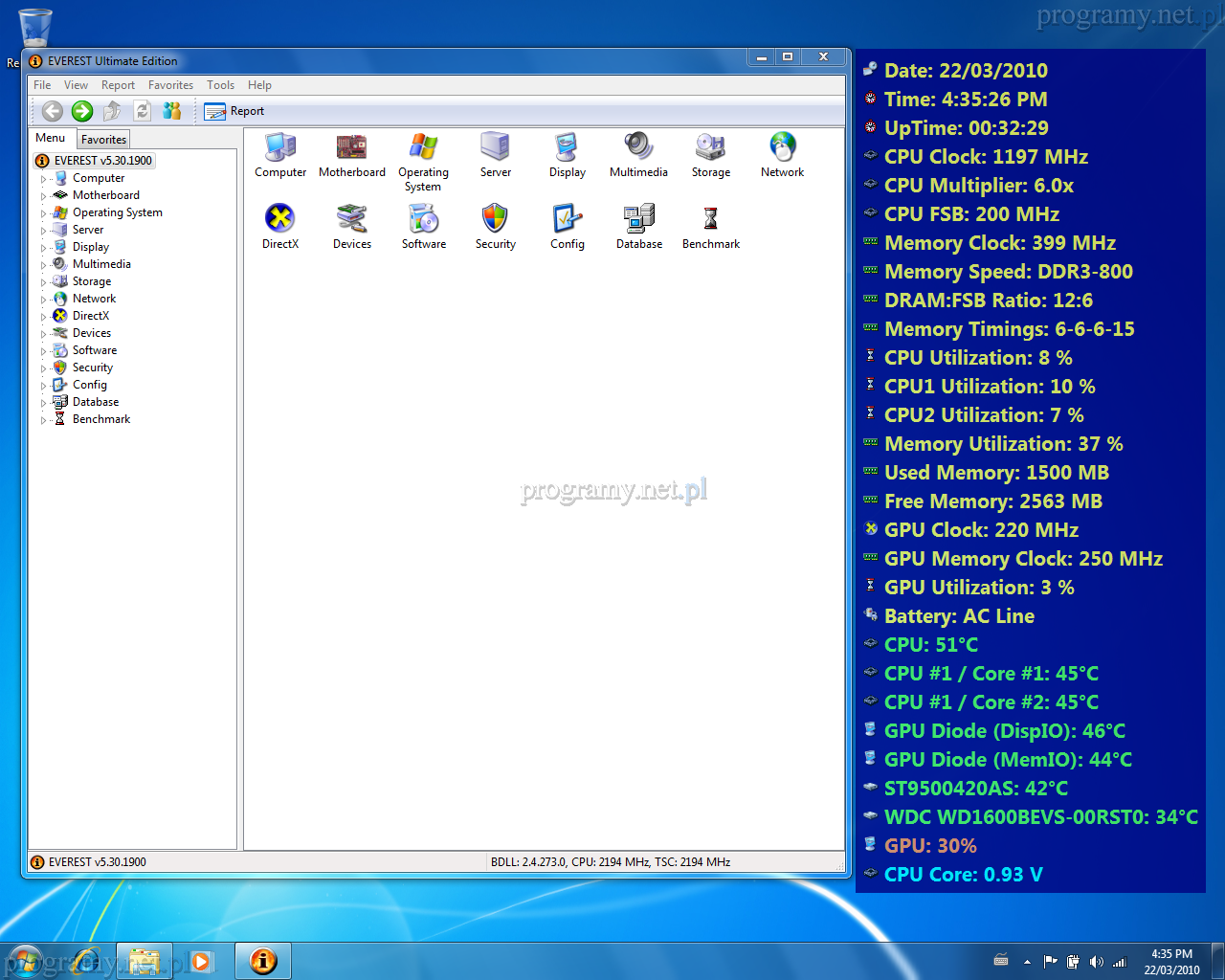Switch to the Favorites tab
1225x980 pixels.
[103, 140]
